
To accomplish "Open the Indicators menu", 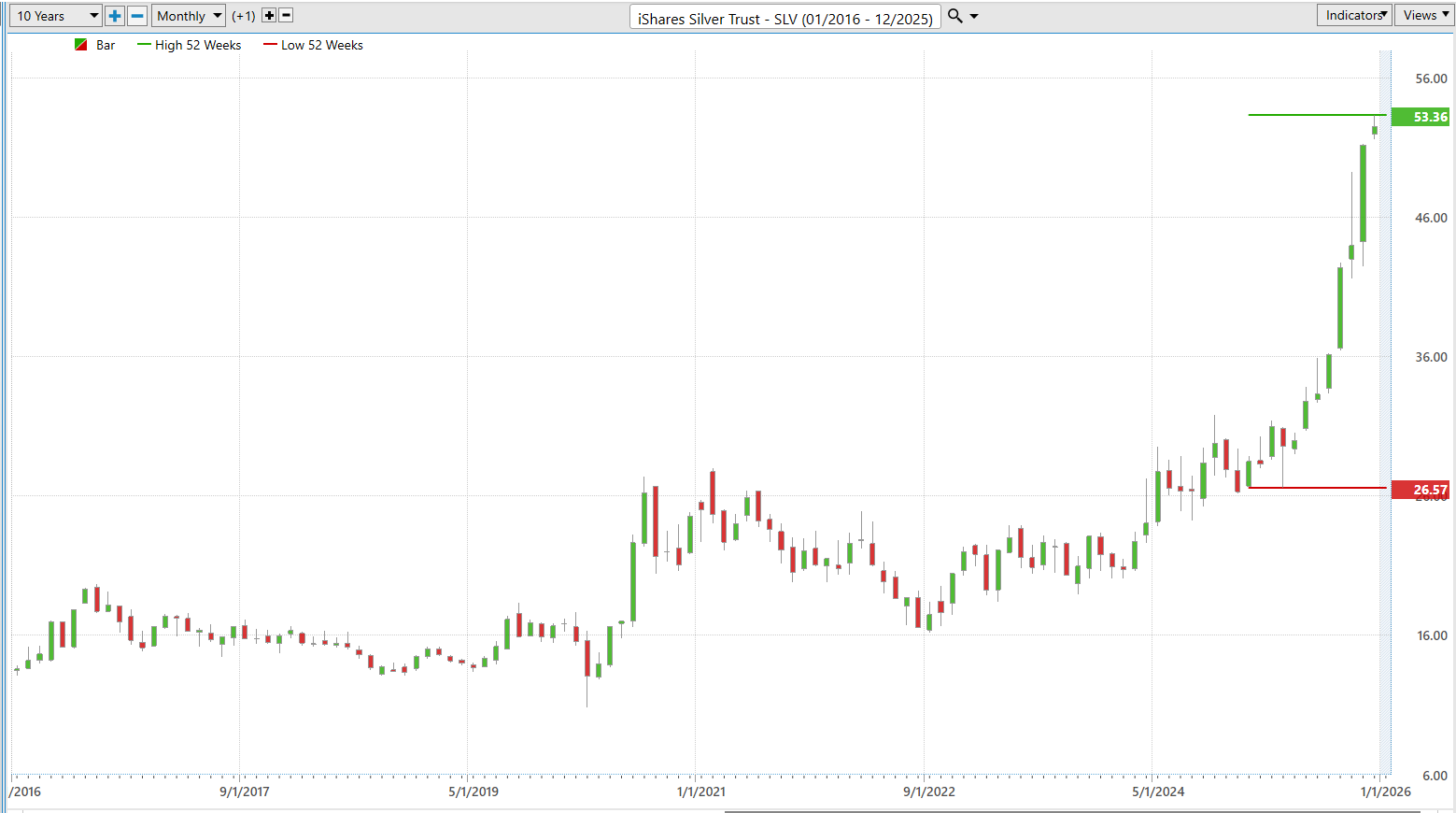I will pos(1354,15).
